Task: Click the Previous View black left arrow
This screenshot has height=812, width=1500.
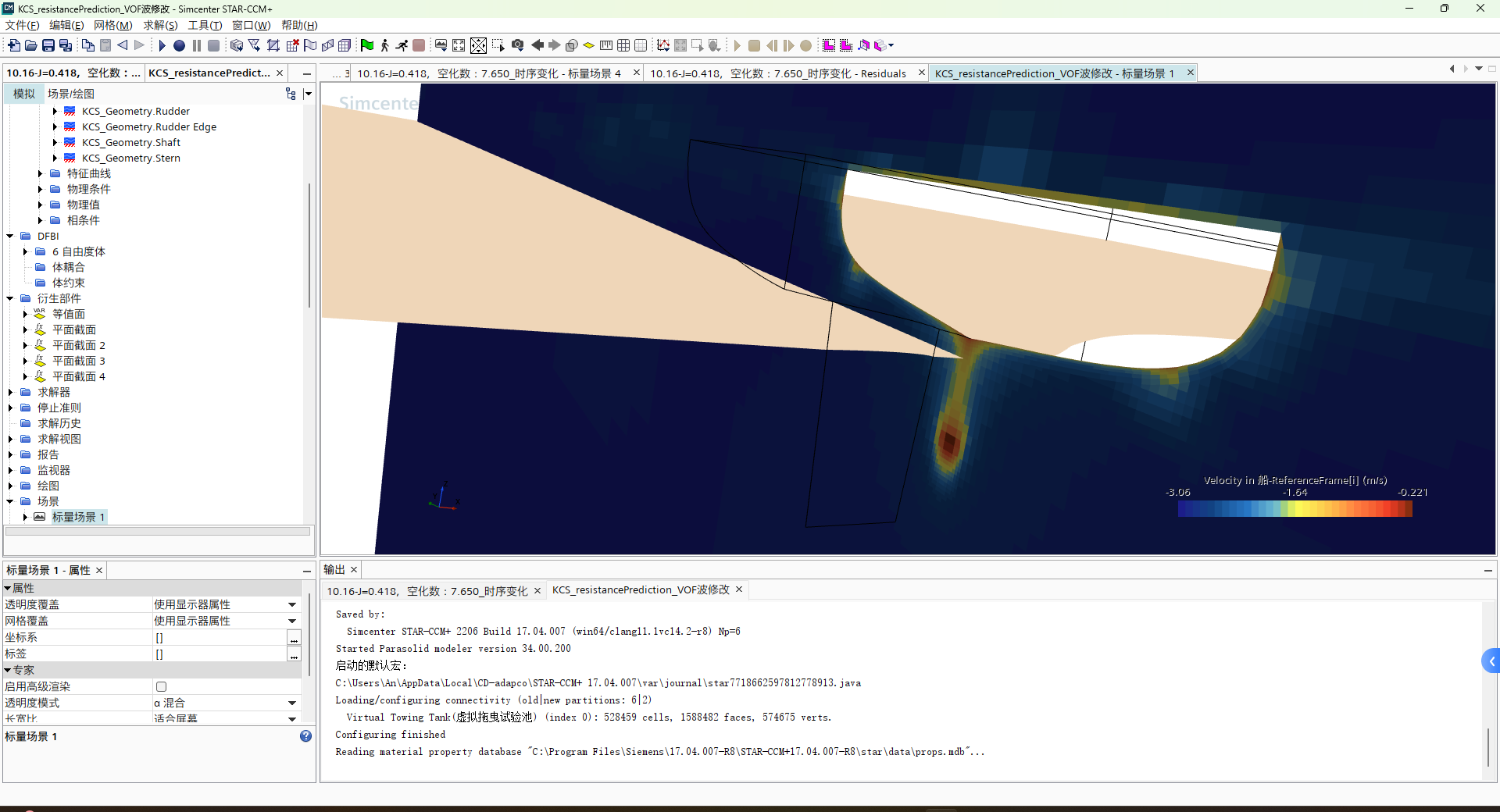Action: (537, 45)
